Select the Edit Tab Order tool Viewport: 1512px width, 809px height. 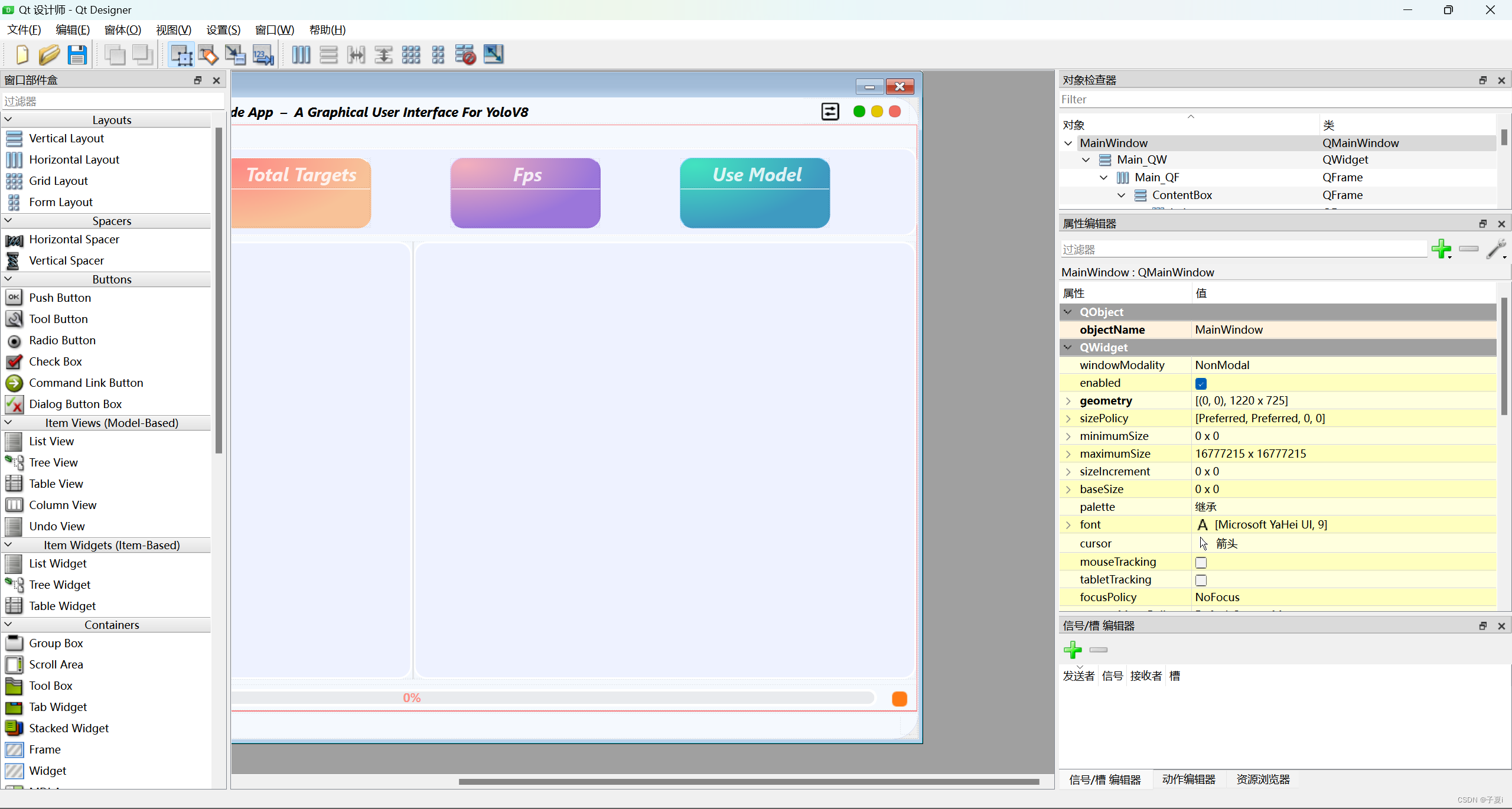(x=263, y=54)
